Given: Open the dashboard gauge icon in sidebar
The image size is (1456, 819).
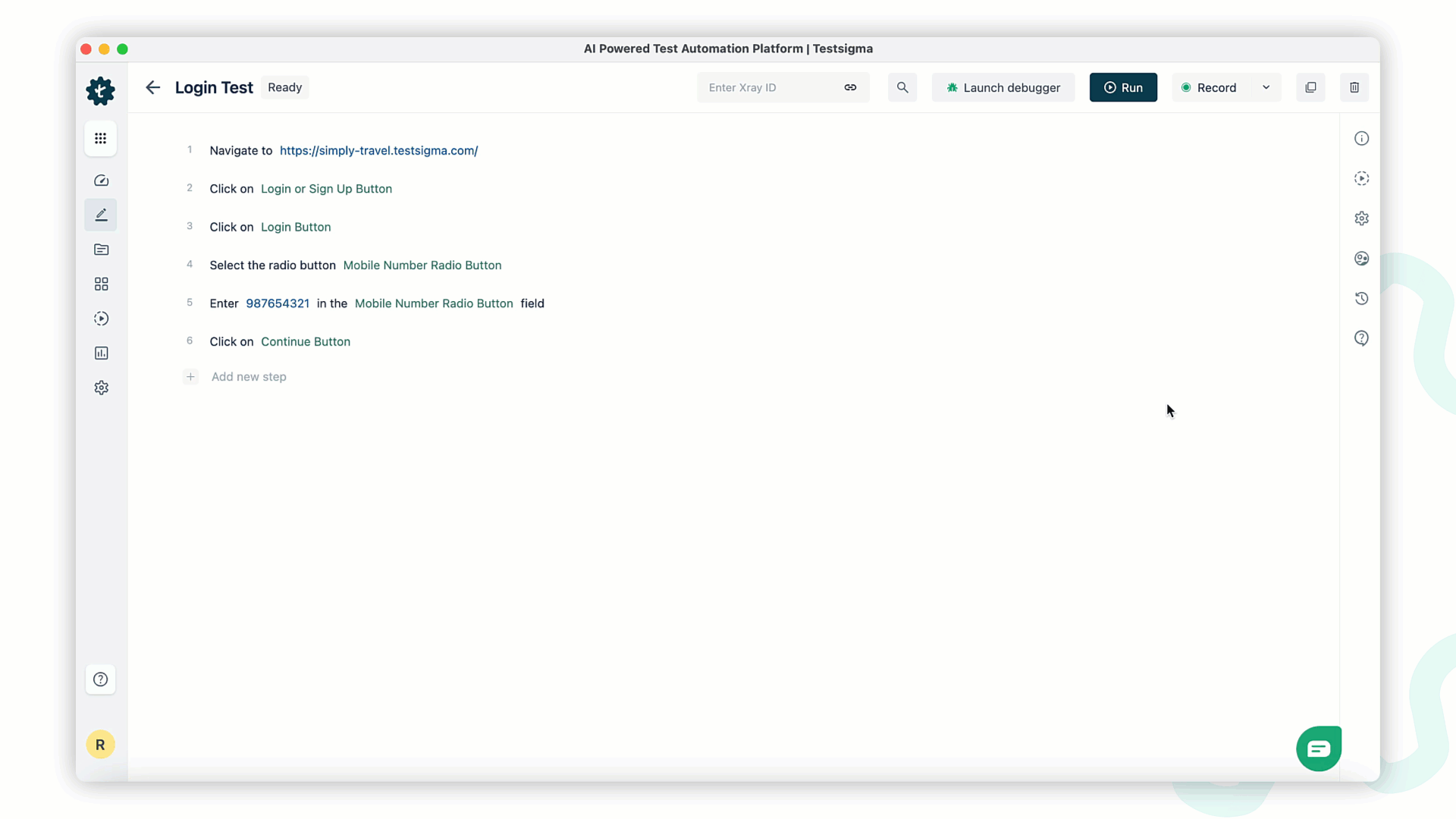Looking at the screenshot, I should (101, 180).
